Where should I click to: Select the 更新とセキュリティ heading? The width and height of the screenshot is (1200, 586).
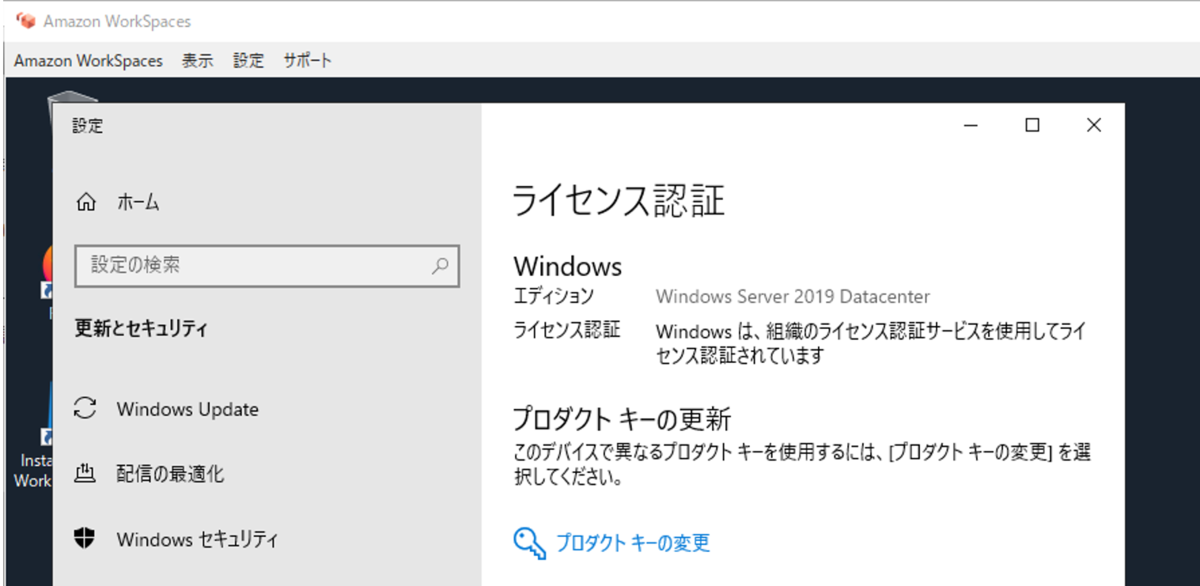pyautogui.click(x=141, y=328)
